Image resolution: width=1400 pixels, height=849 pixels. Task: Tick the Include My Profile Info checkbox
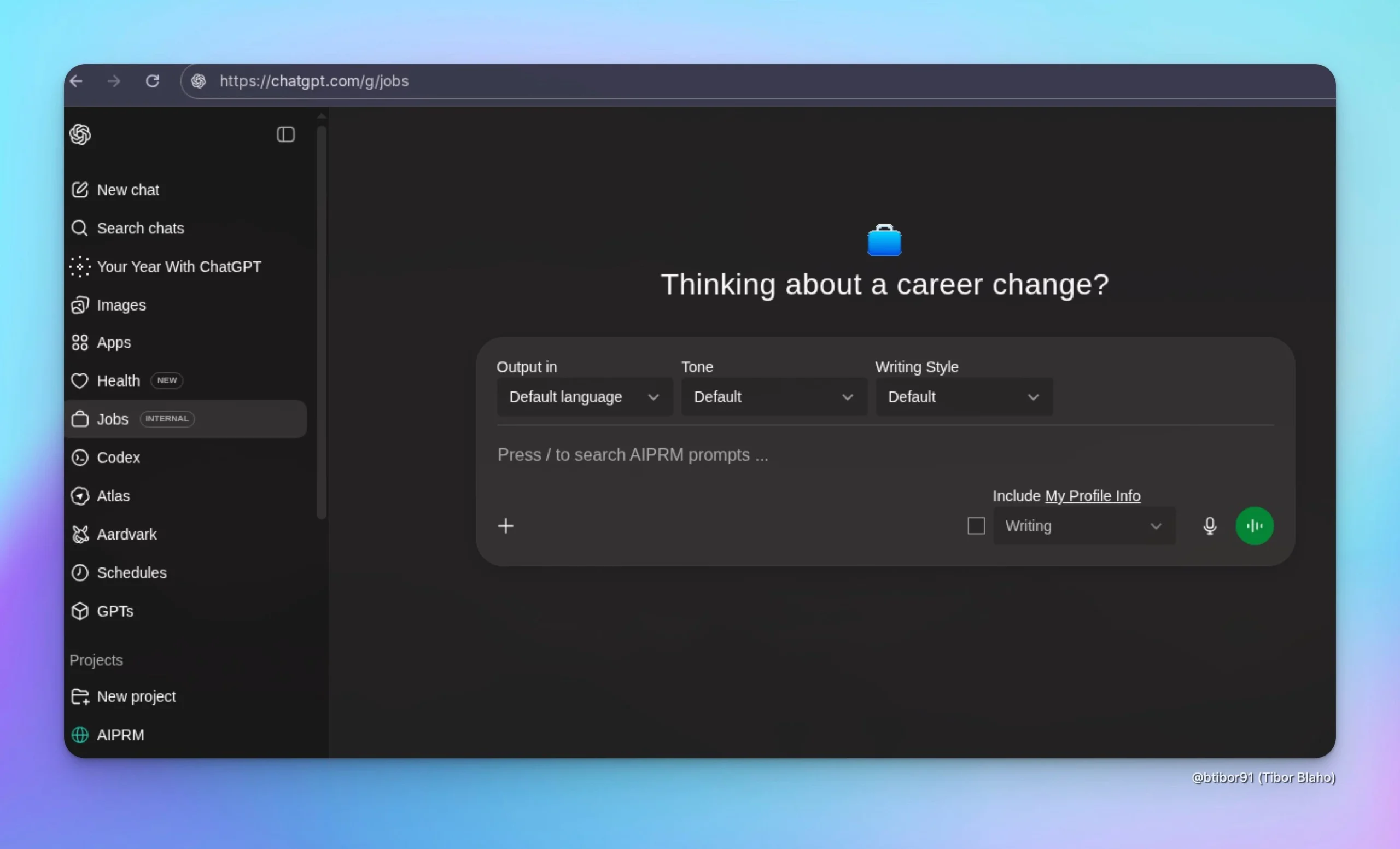[976, 526]
